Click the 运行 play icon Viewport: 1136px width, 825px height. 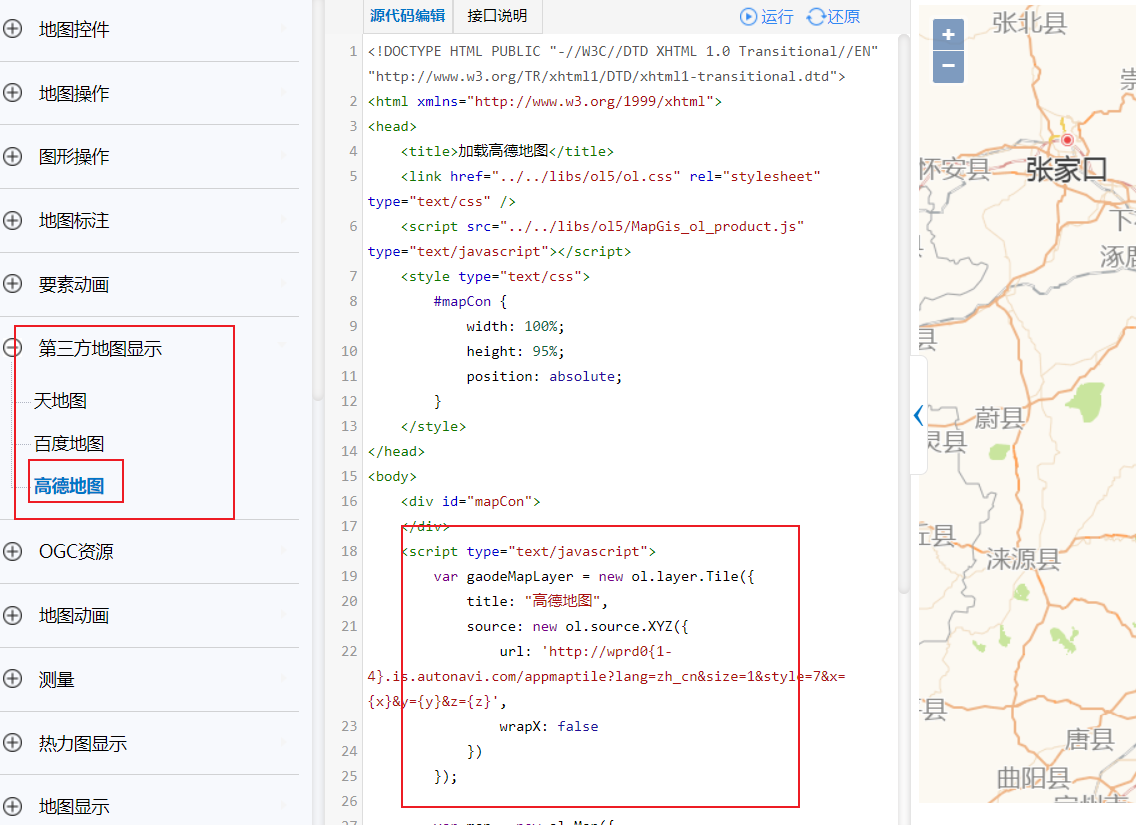[748, 17]
